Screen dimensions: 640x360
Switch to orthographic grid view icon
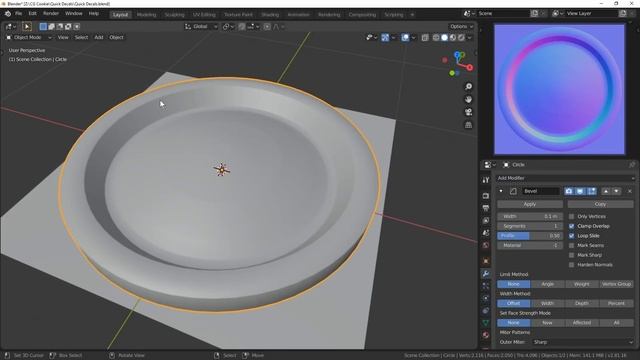(x=469, y=125)
